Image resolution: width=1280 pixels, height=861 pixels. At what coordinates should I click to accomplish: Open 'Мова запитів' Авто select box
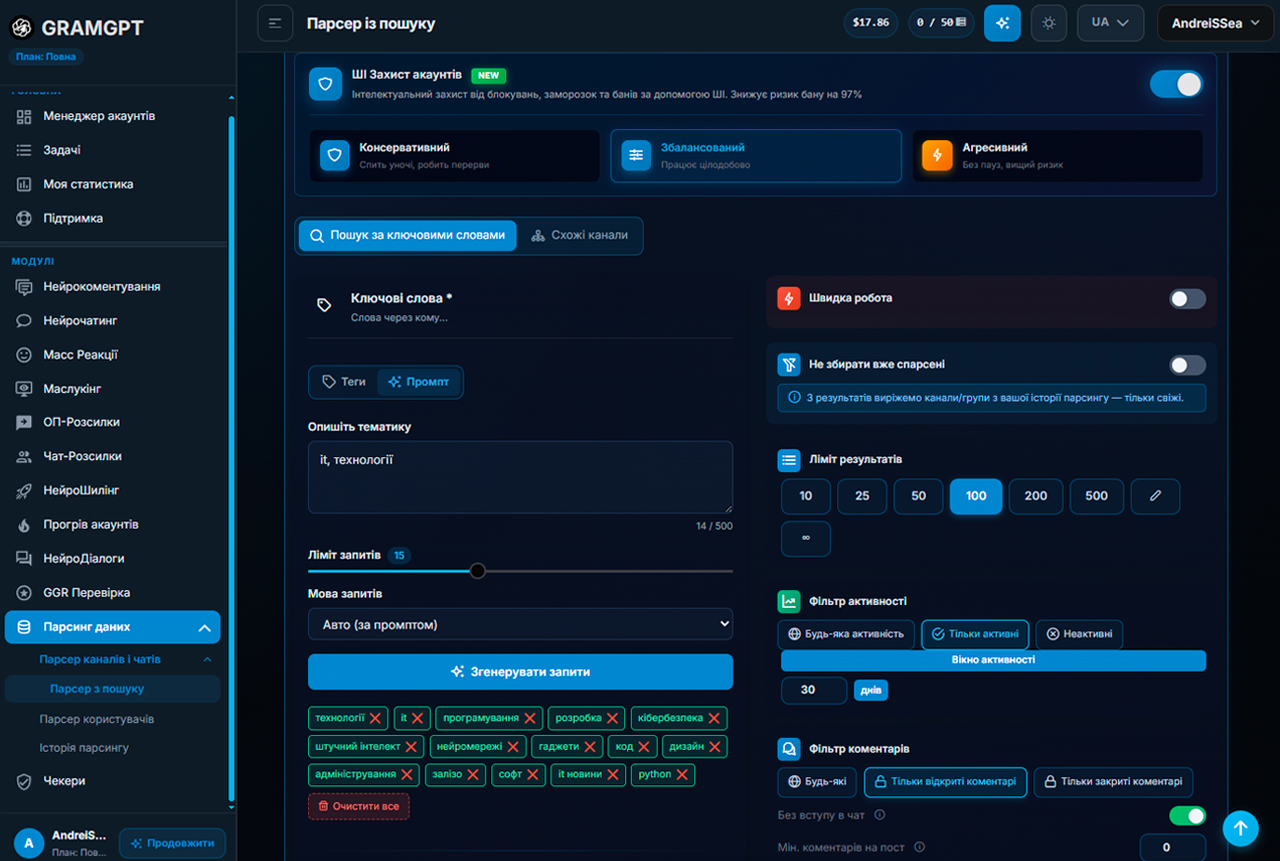coord(520,624)
